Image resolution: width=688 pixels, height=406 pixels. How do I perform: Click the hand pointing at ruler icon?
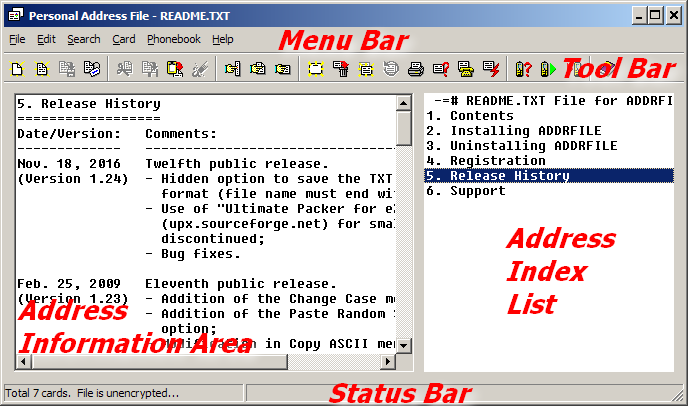tap(233, 69)
